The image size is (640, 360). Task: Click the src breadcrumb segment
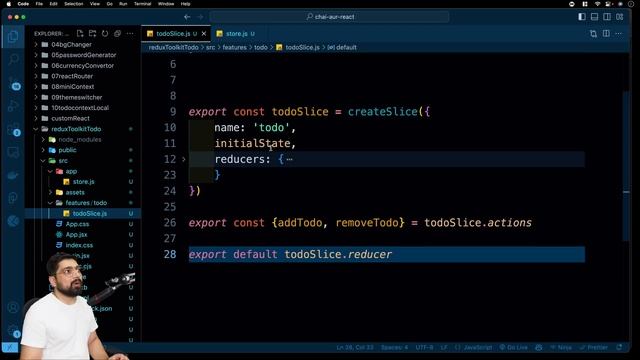(x=211, y=47)
